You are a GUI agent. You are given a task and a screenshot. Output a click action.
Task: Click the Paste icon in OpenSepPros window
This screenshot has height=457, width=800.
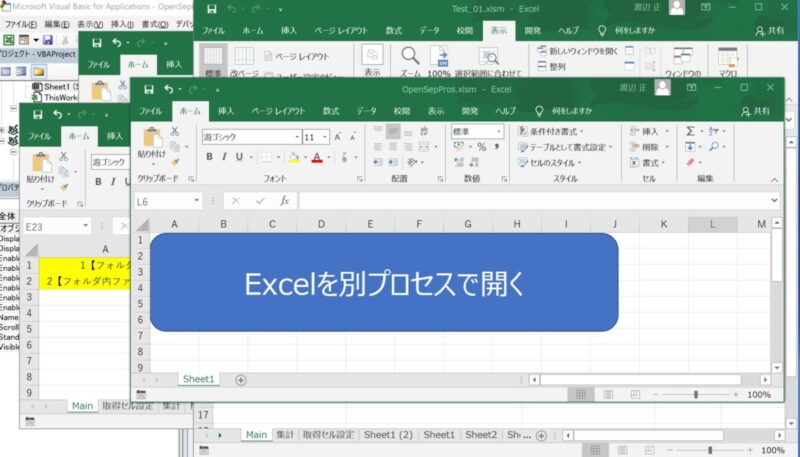(152, 138)
